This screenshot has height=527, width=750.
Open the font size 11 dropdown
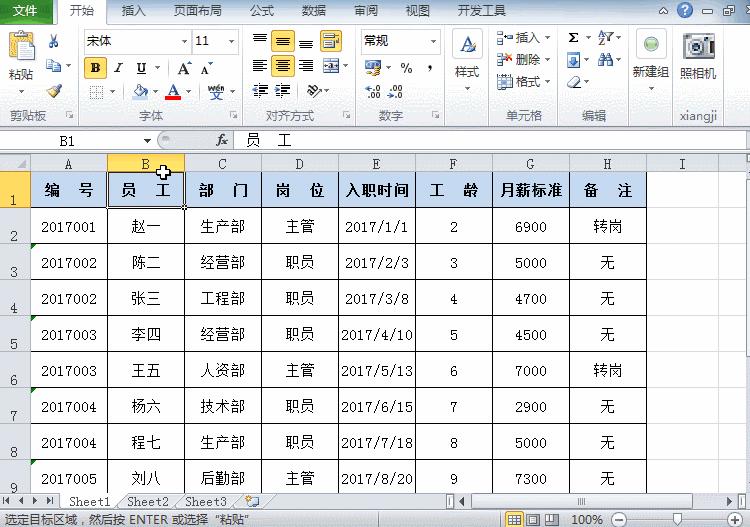[x=232, y=42]
